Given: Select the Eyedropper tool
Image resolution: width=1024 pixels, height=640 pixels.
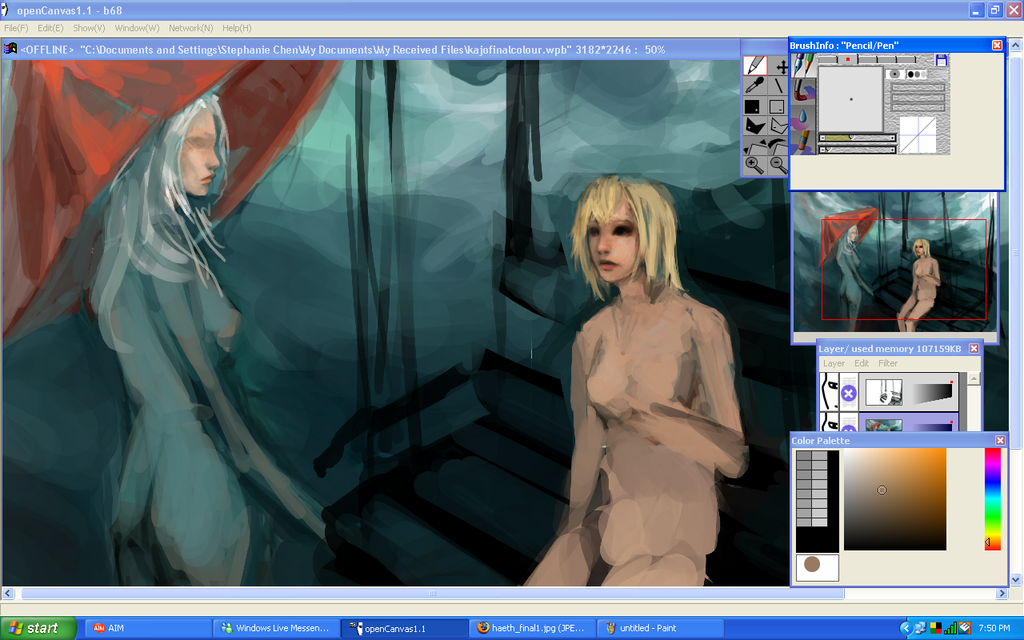Looking at the screenshot, I should (755, 86).
